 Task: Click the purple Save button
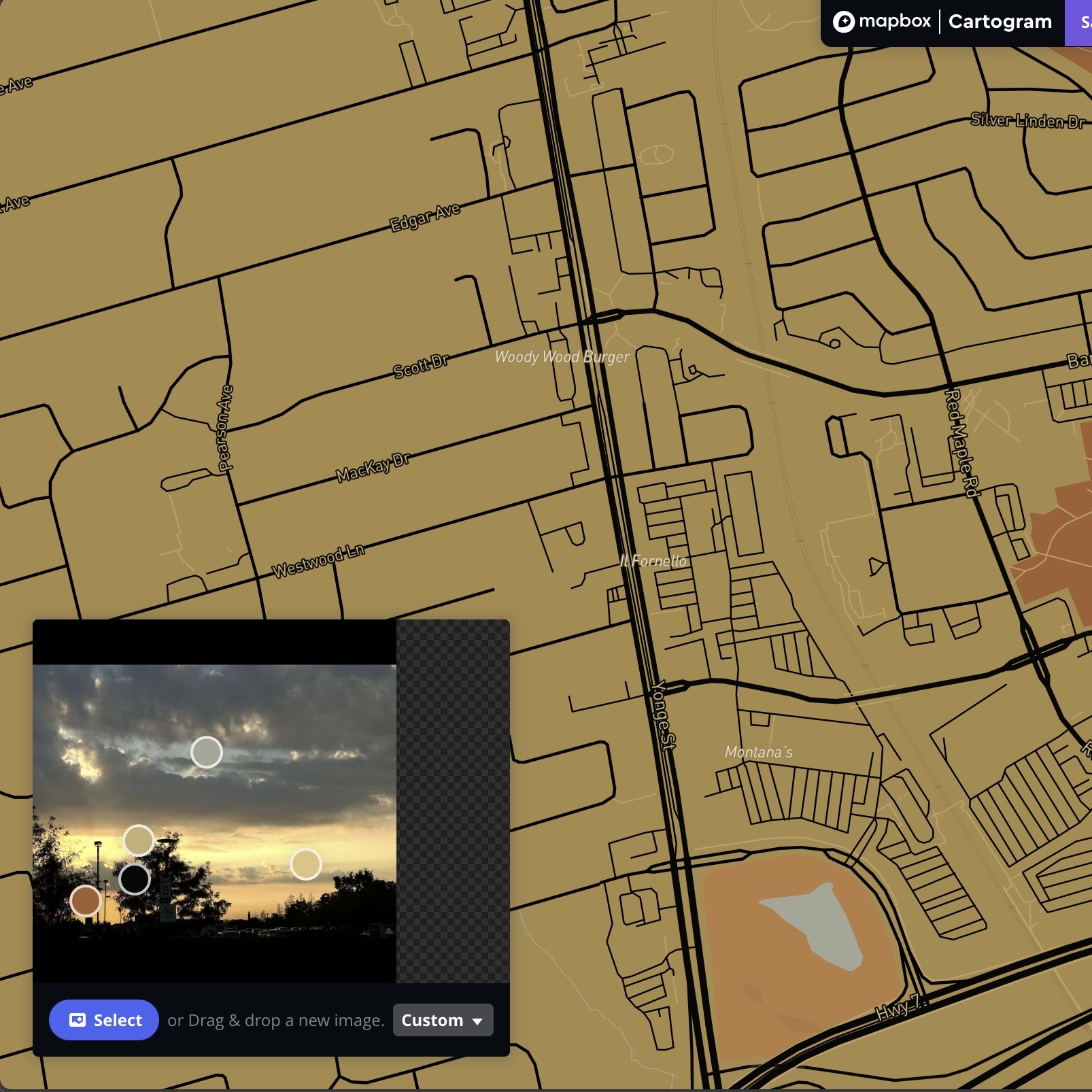(x=1082, y=21)
